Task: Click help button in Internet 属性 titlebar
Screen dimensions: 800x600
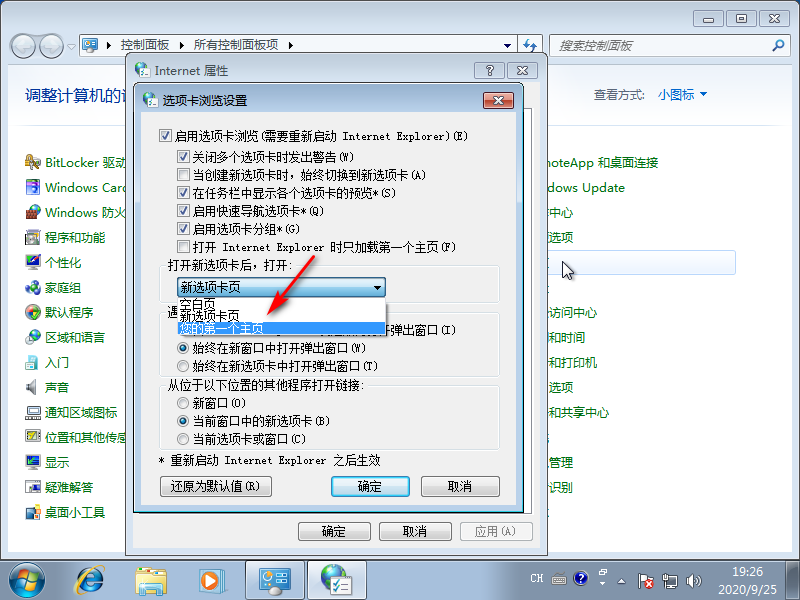Action: [489, 70]
